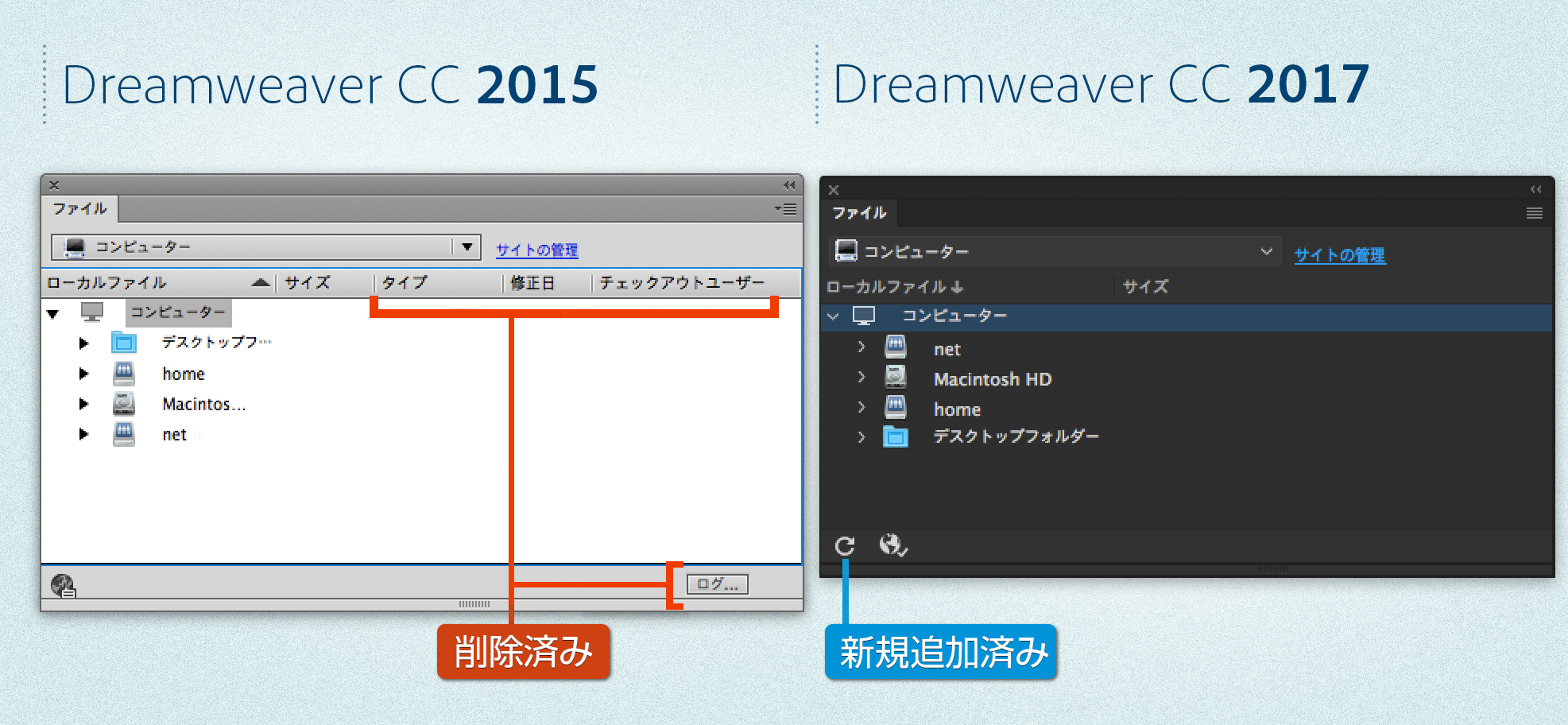The image size is (1568, 725).
Task: Open the site selector chevron in 2017 panel
Action: click(1267, 251)
